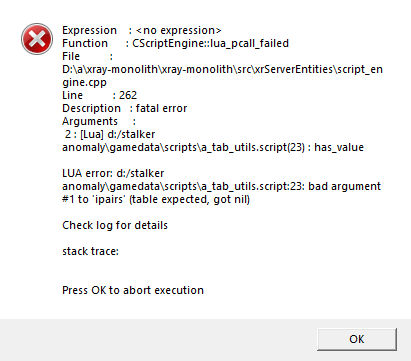Image resolution: width=411 pixels, height=361 pixels.
Task: Click the xray-monolith source file path line
Action: 222,69
